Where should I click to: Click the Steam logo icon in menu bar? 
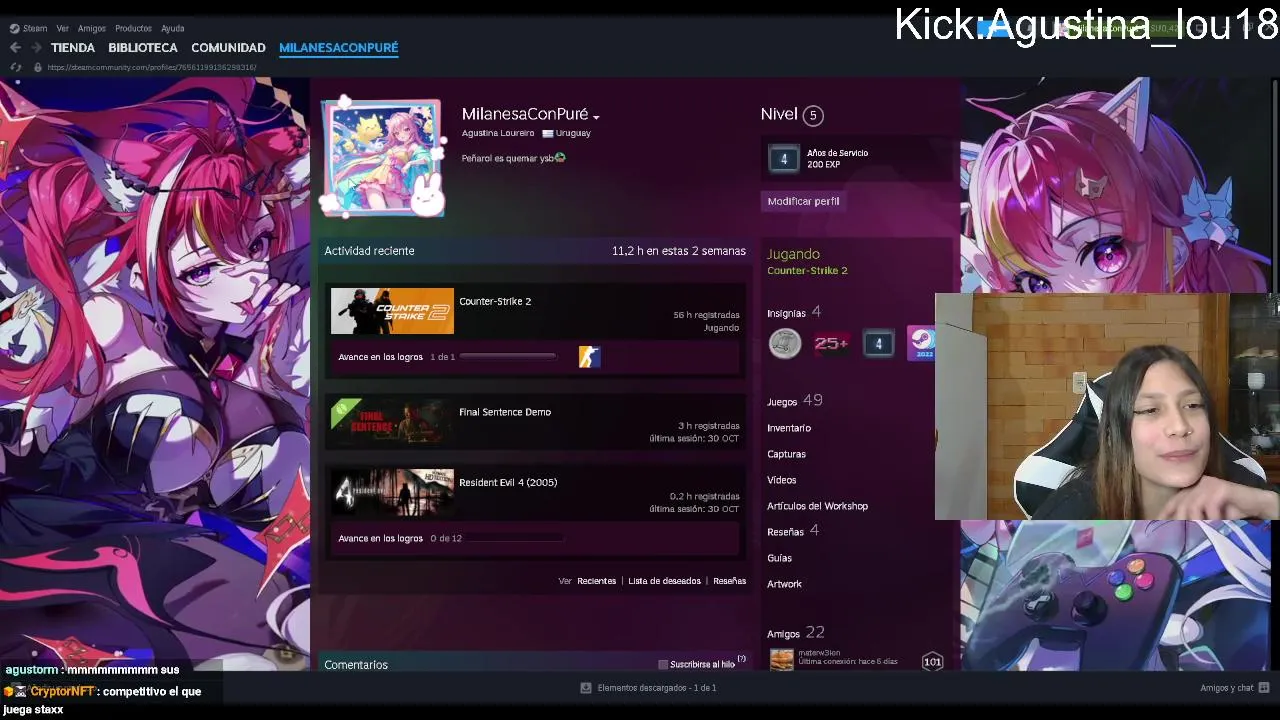14,28
